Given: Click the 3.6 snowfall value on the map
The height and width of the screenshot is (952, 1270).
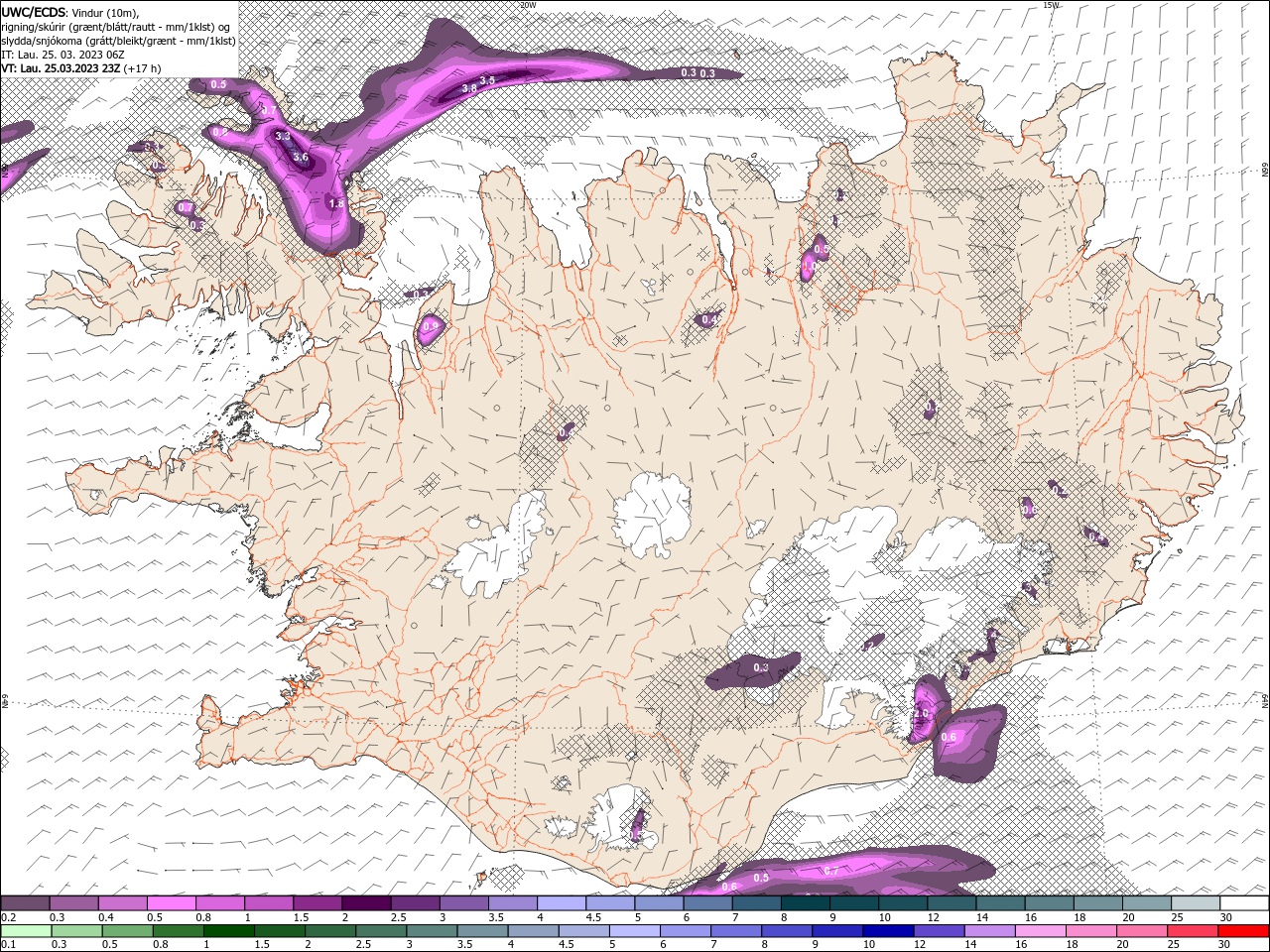Looking at the screenshot, I should (x=302, y=158).
